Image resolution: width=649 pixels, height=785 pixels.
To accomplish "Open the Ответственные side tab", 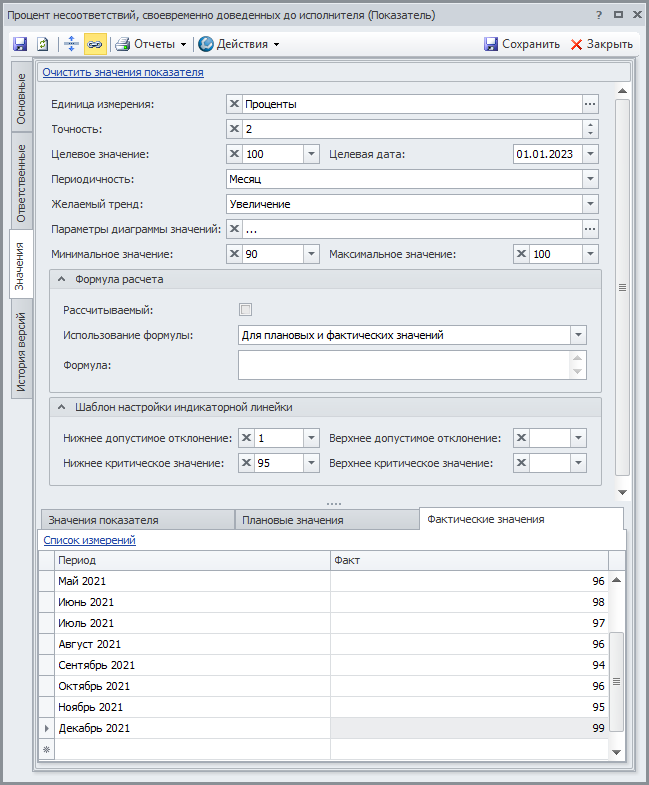I will [x=21, y=183].
